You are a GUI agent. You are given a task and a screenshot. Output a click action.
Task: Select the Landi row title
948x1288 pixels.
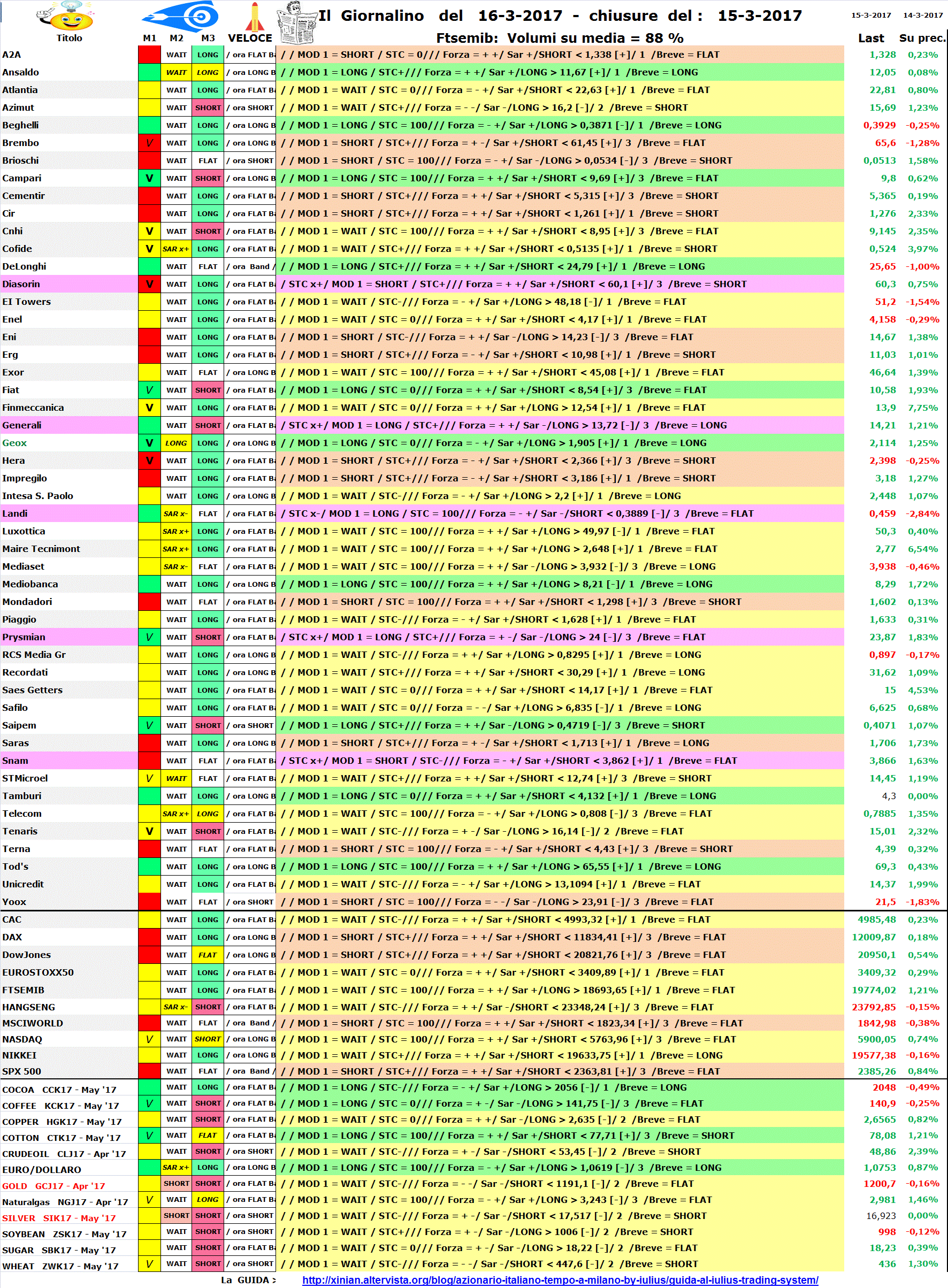(15, 513)
